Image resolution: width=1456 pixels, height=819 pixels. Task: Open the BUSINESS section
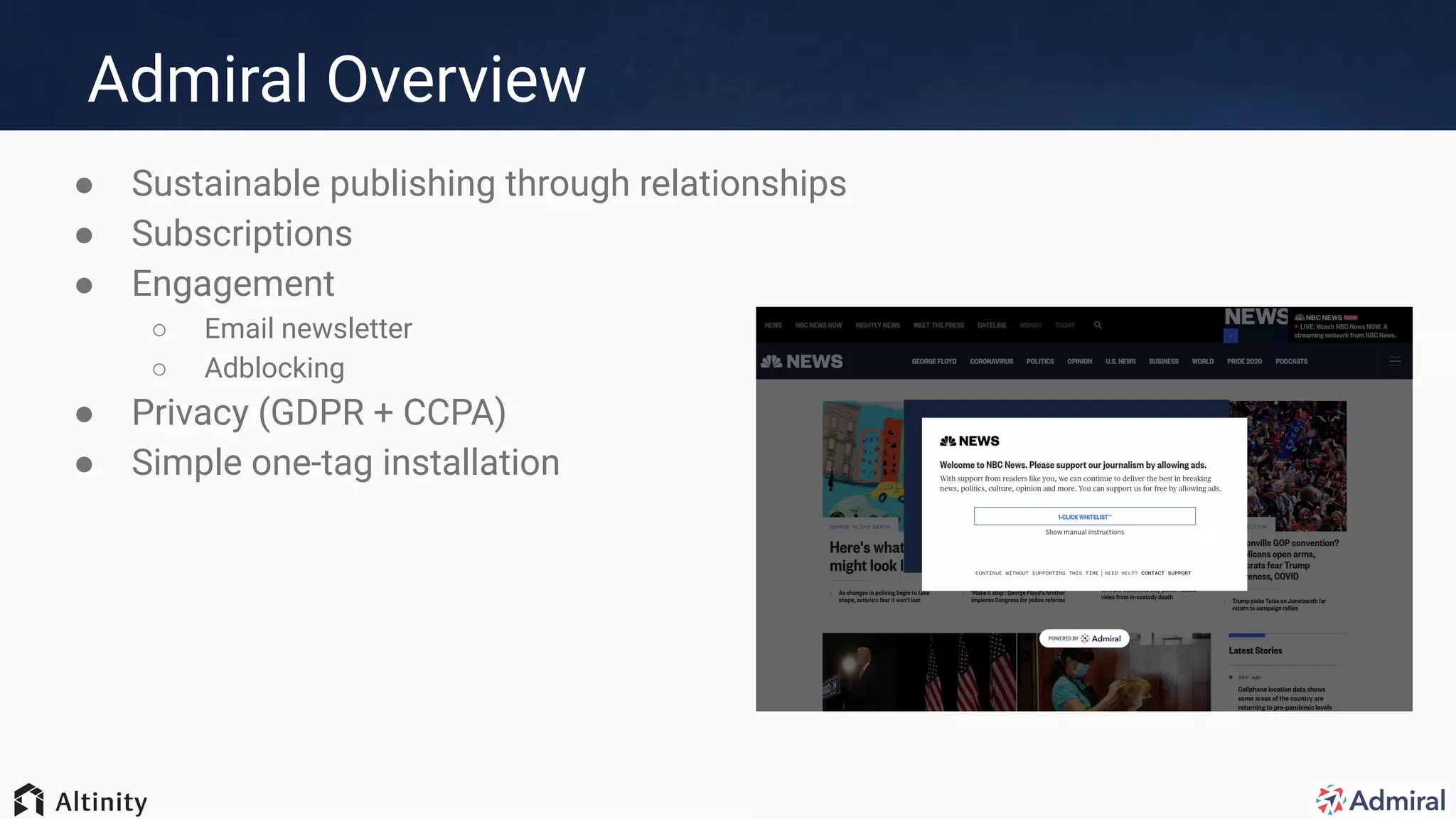(1164, 361)
